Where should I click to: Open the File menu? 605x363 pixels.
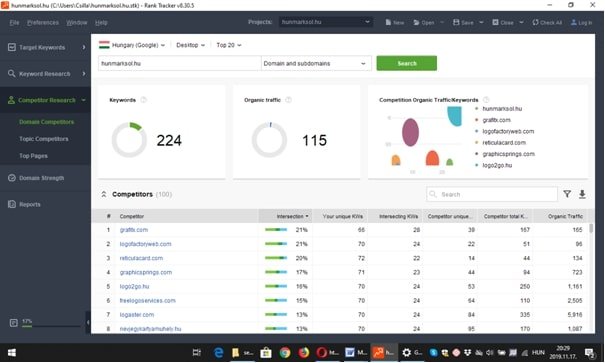pos(14,22)
